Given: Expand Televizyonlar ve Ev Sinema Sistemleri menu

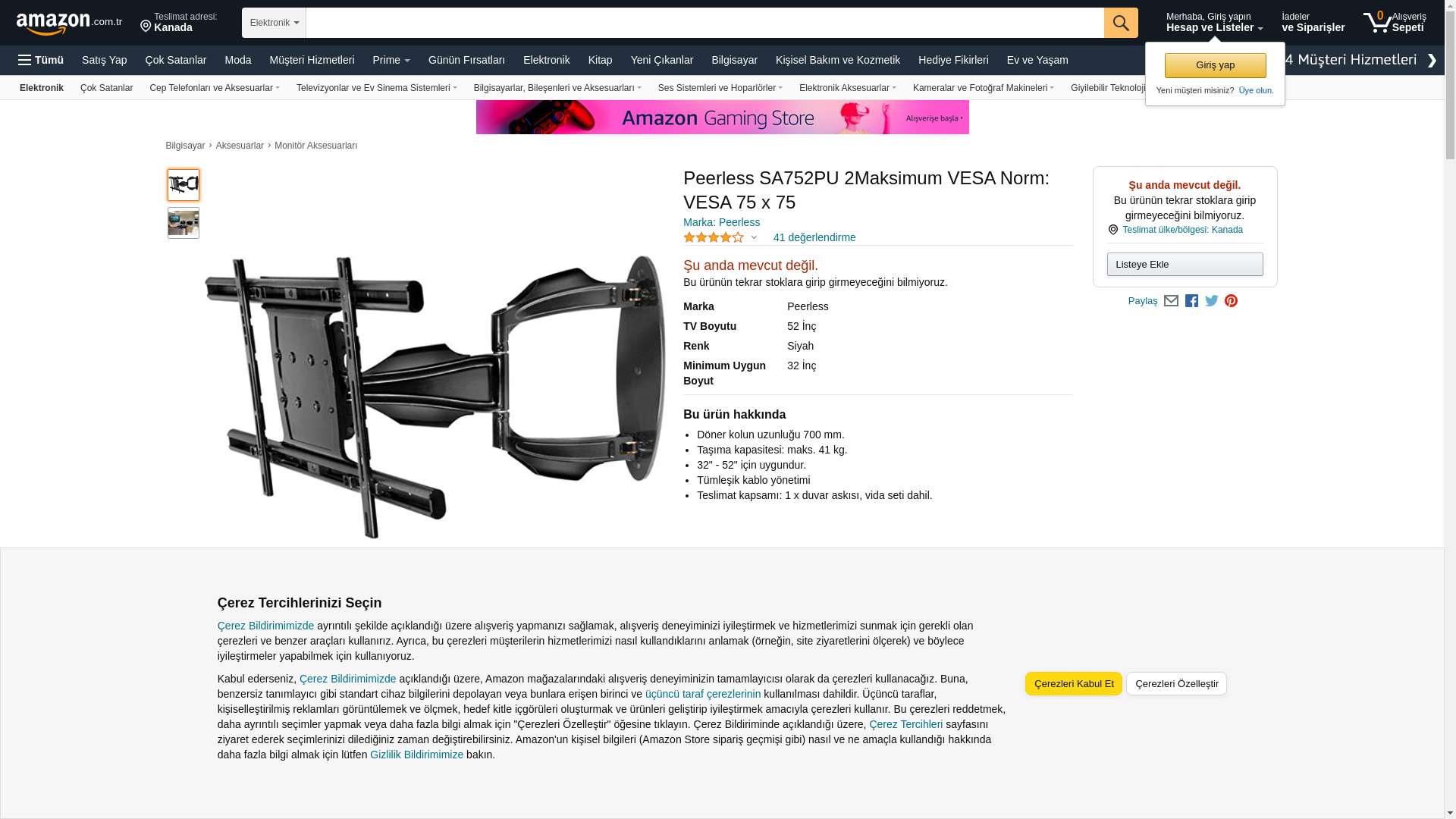Looking at the screenshot, I should click(377, 88).
